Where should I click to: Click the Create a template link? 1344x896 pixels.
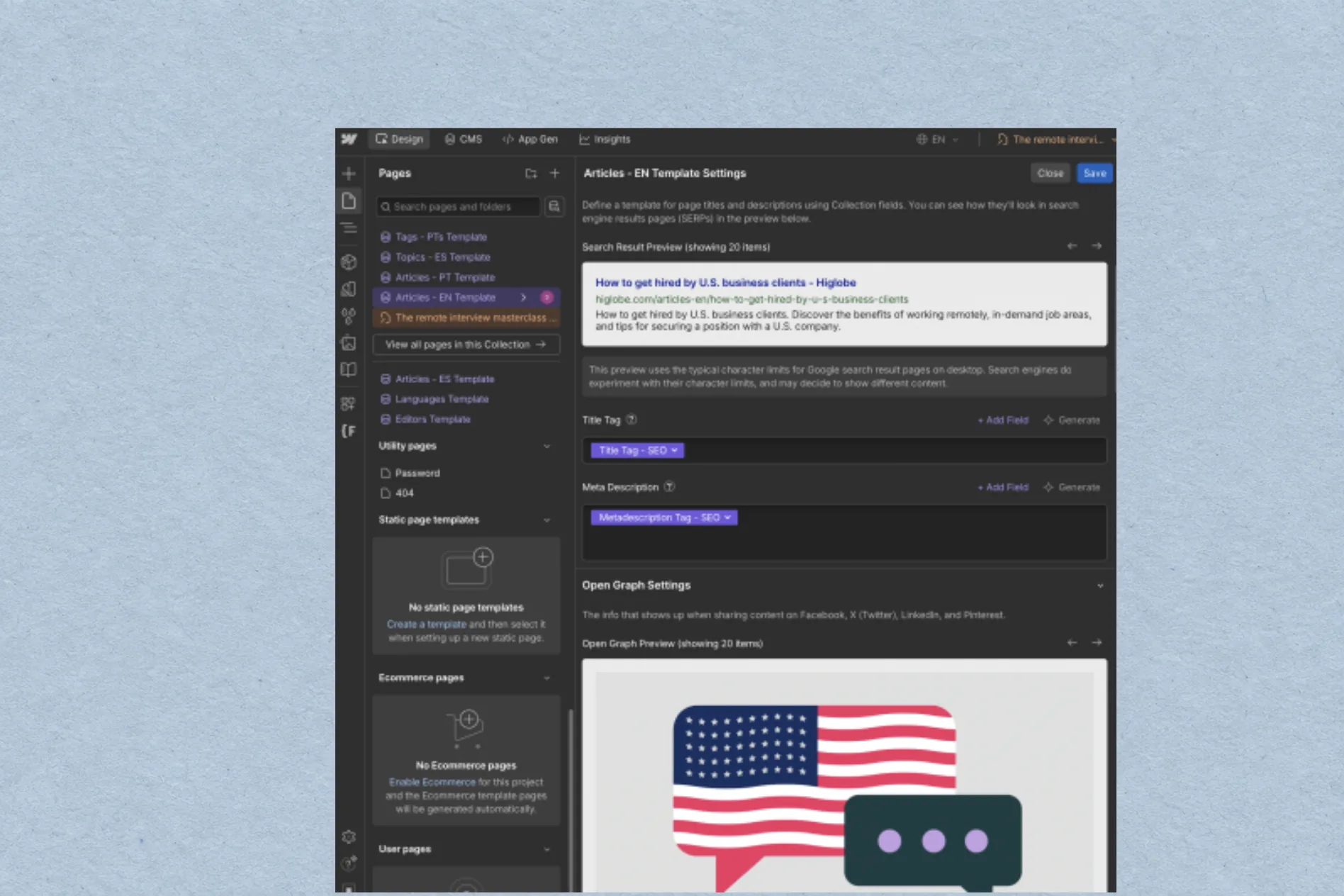[x=427, y=625]
